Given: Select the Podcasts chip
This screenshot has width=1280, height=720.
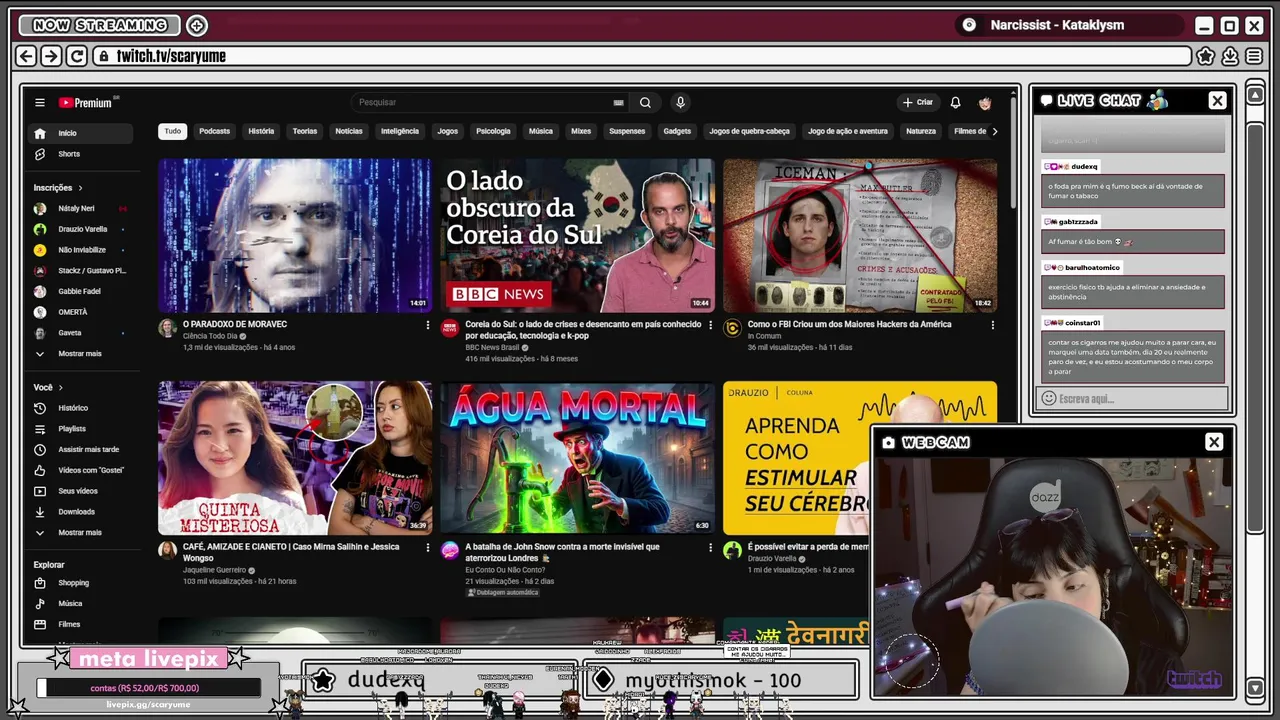Looking at the screenshot, I should (x=214, y=131).
